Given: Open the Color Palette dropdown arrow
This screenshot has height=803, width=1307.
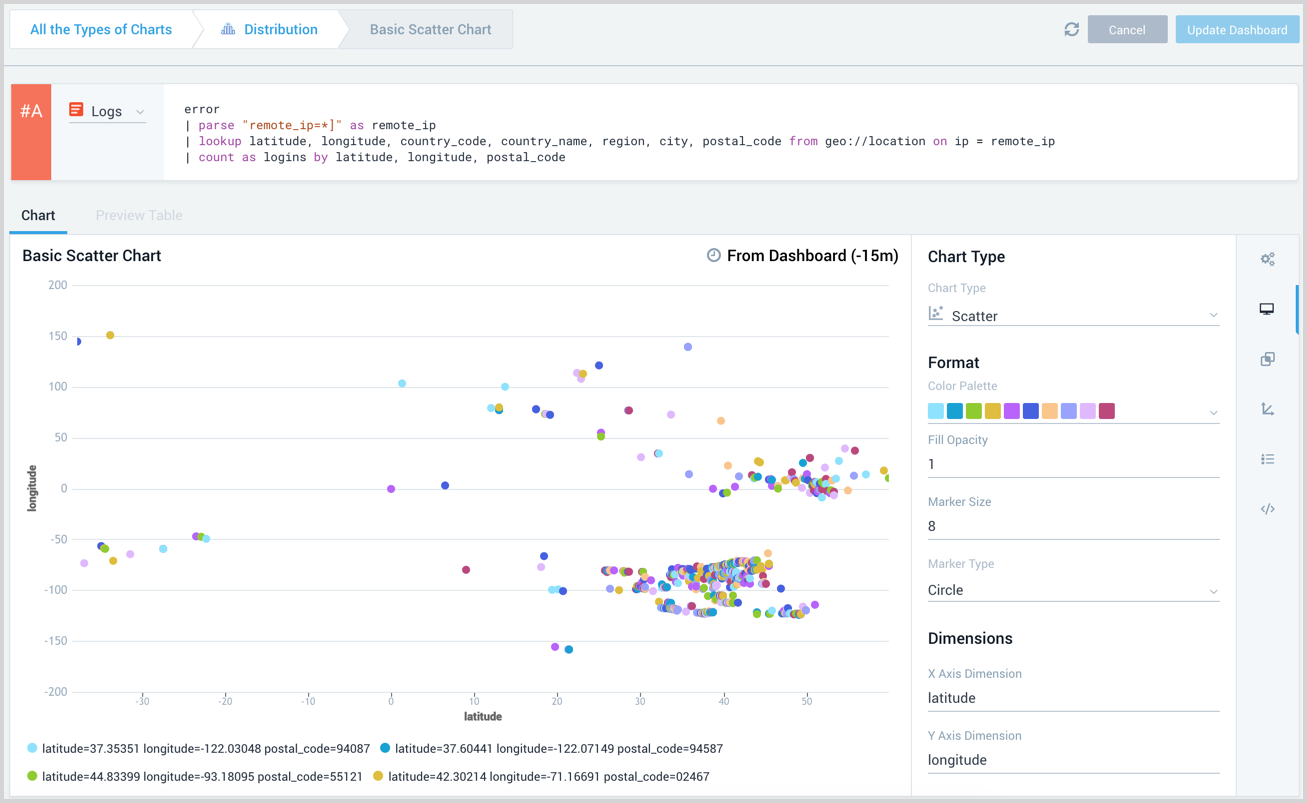Looking at the screenshot, I should (x=1213, y=412).
